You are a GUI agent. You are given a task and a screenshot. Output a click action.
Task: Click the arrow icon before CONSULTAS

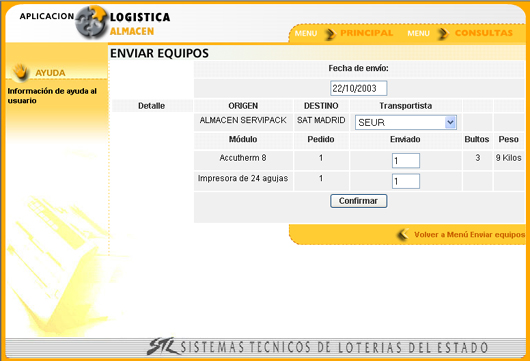click(443, 33)
